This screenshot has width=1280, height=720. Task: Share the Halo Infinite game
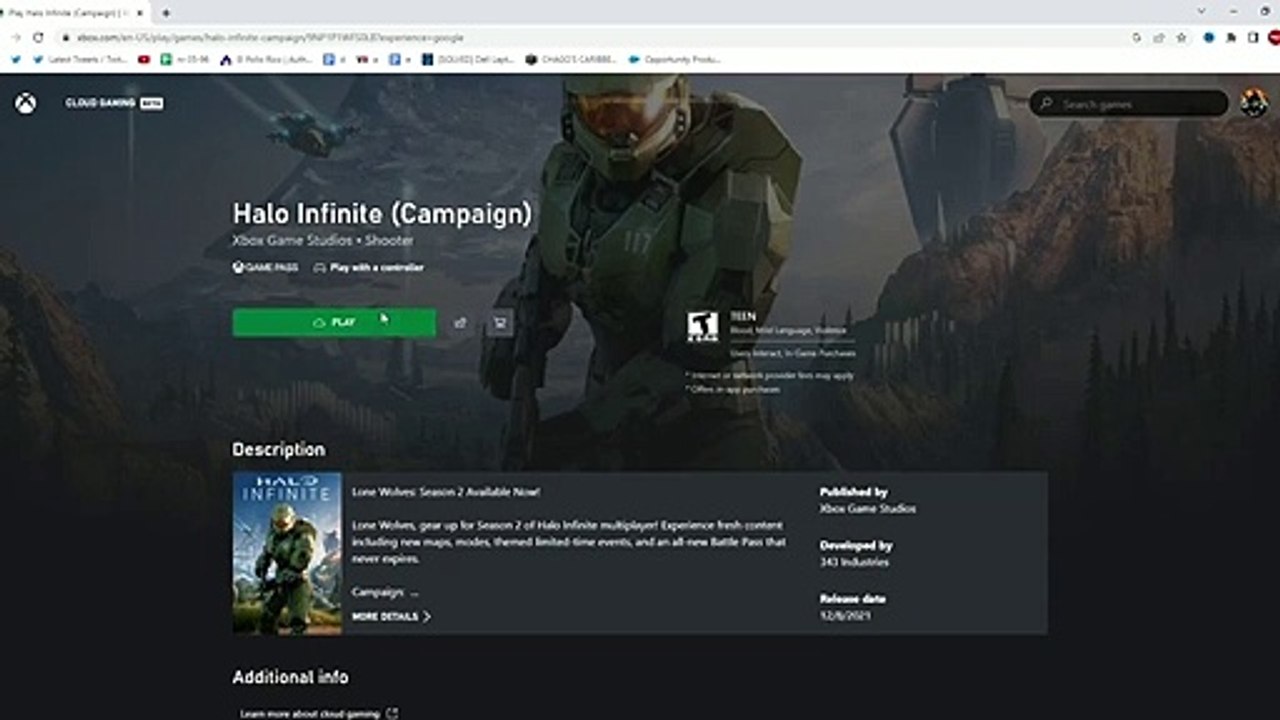pos(460,322)
